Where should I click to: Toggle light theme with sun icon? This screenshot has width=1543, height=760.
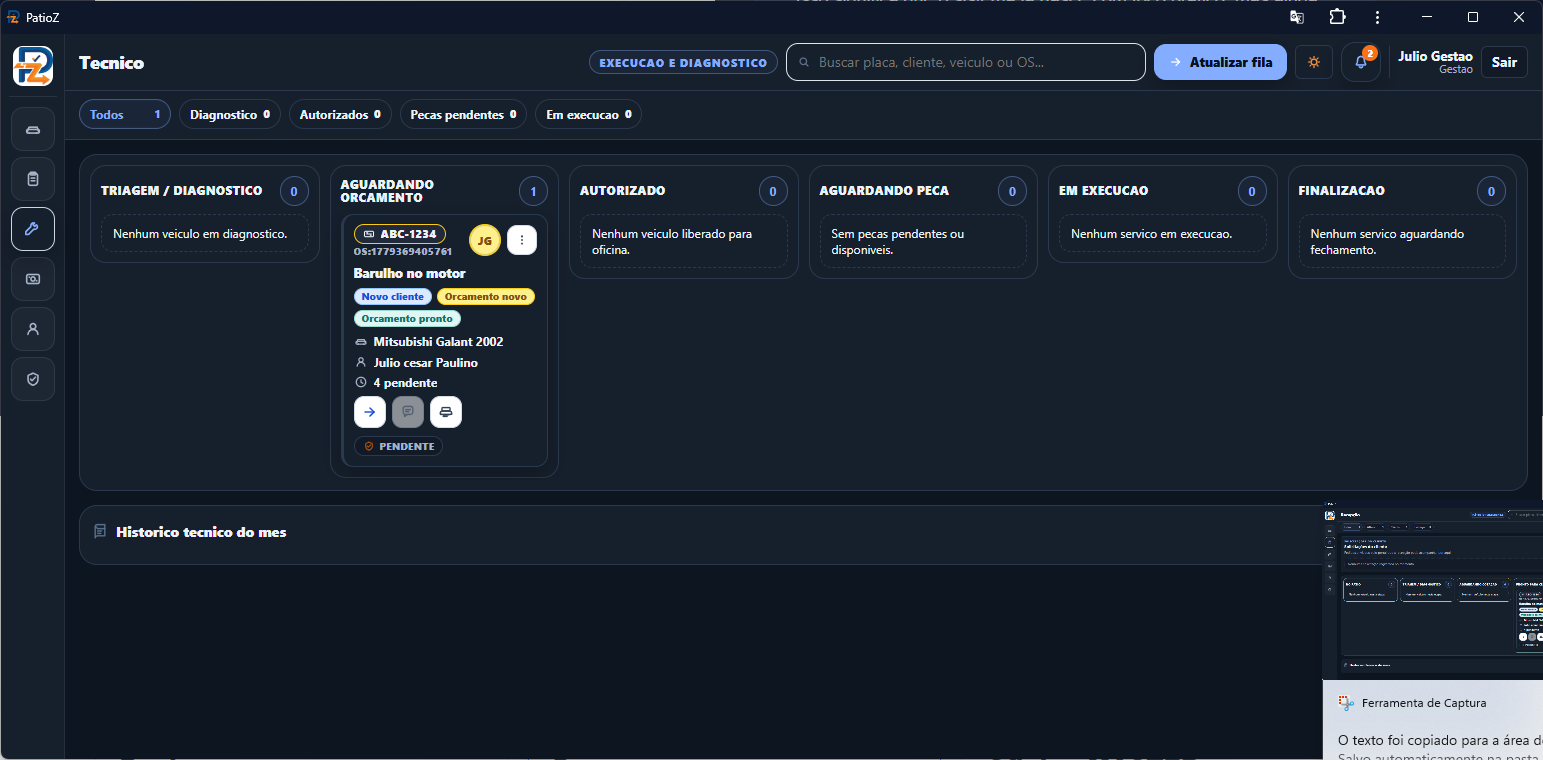(1314, 62)
